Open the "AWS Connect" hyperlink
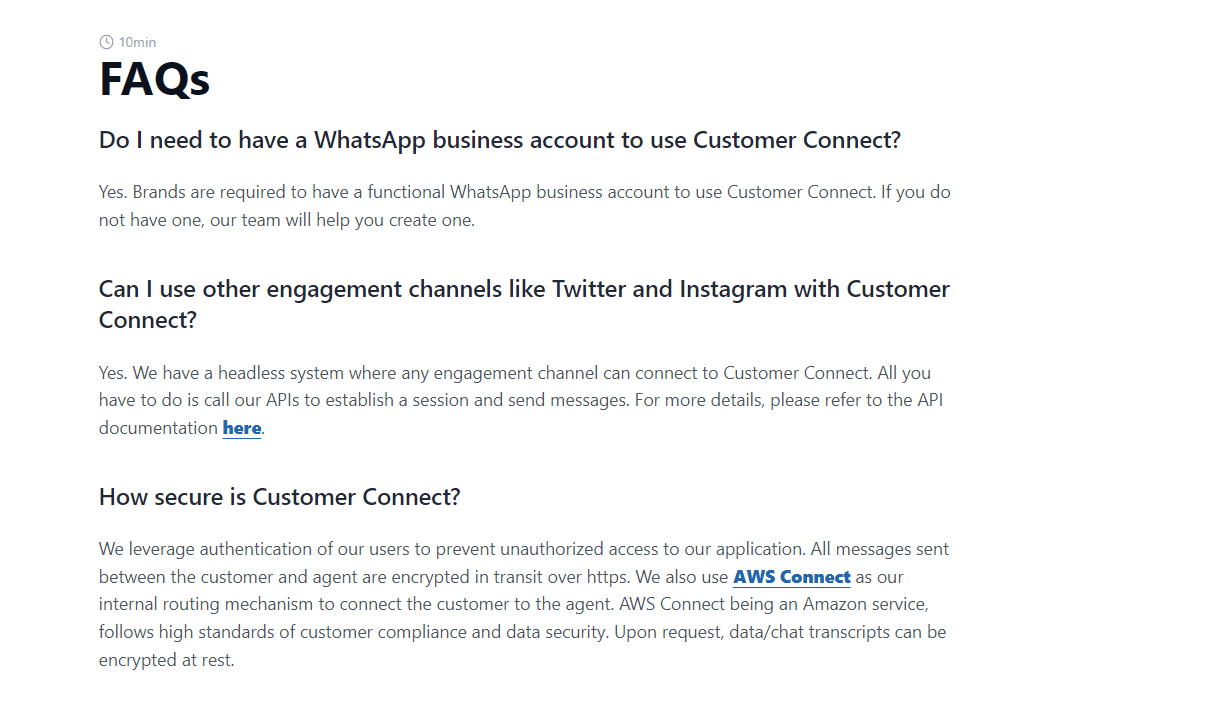1207x709 pixels. (791, 577)
